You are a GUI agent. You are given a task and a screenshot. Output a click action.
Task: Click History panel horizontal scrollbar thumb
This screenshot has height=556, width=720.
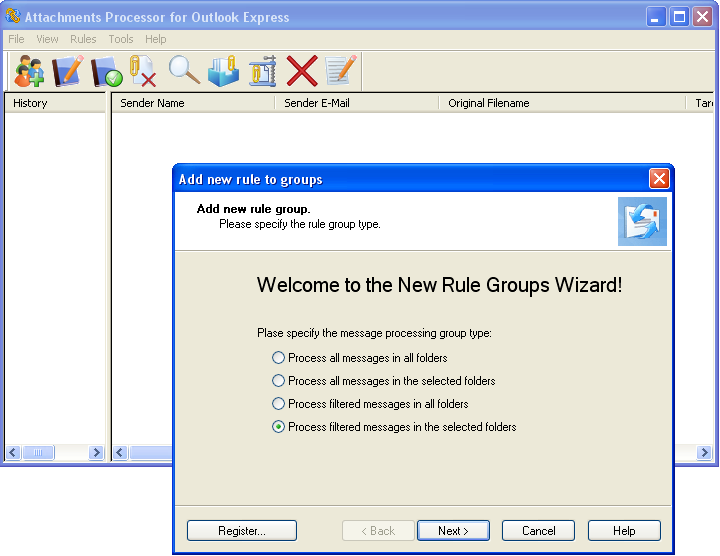click(38, 453)
